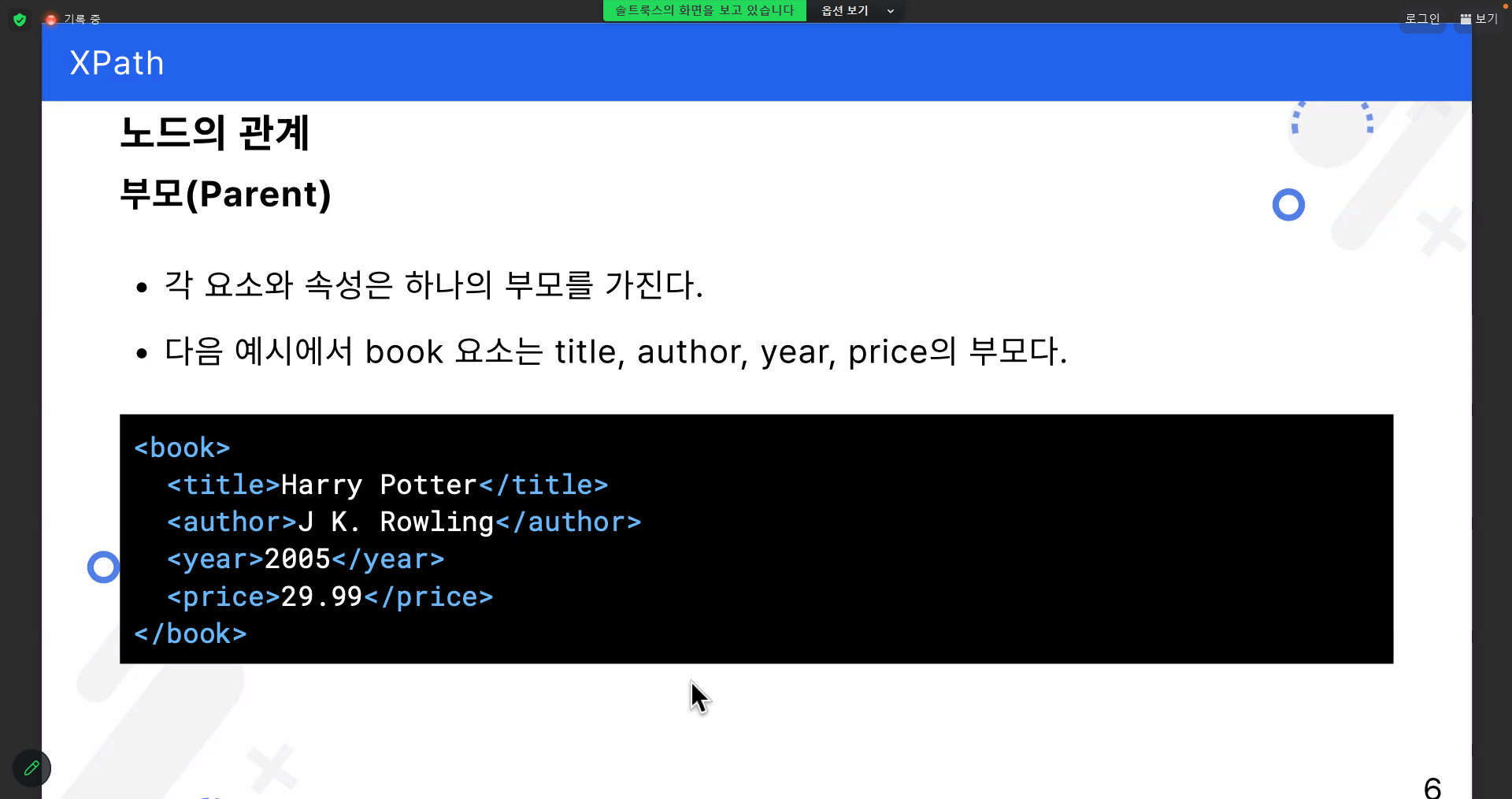Toggle screen sharing via the green banner
Image resolution: width=1512 pixels, height=799 pixels.
703,10
